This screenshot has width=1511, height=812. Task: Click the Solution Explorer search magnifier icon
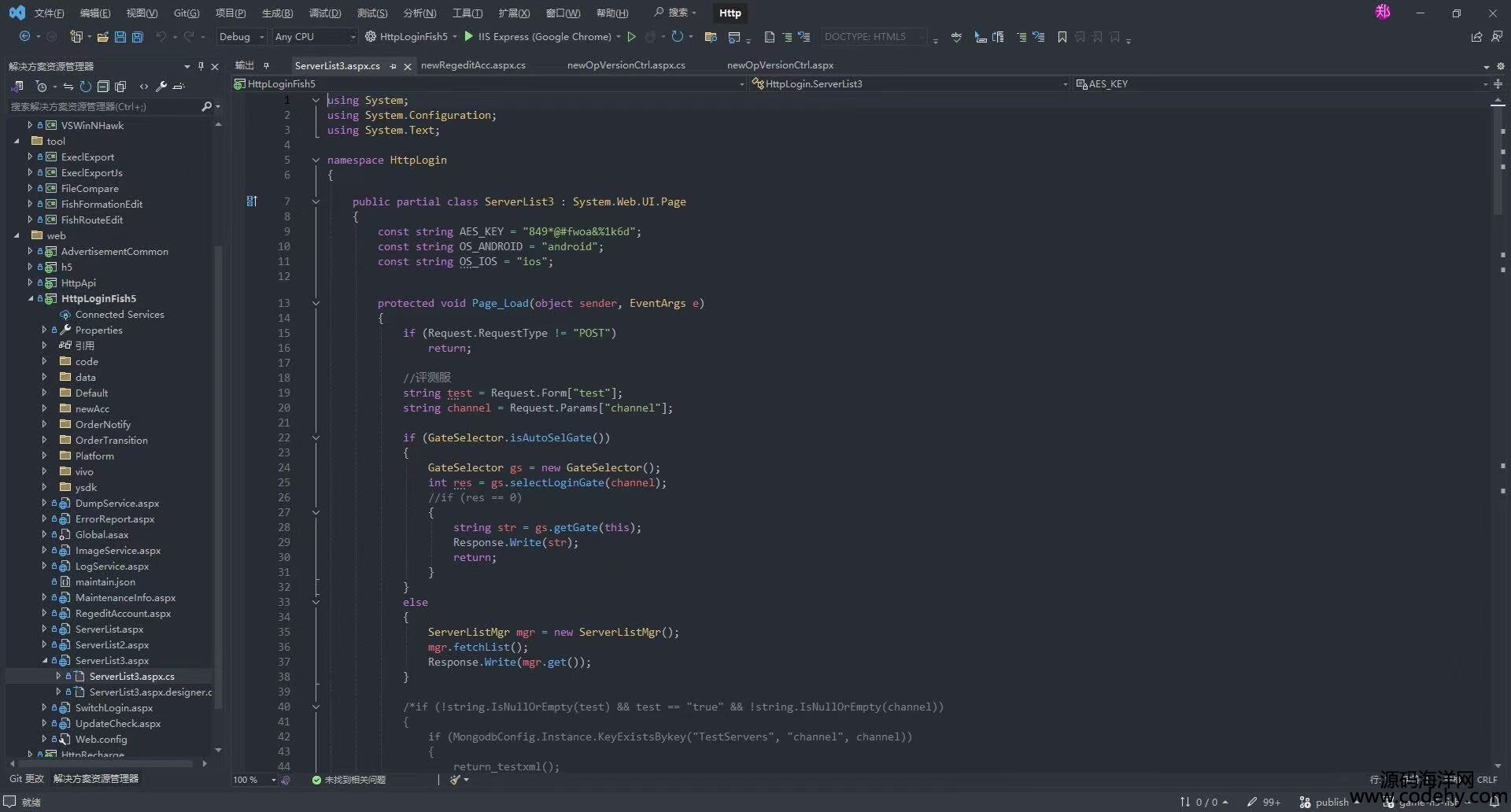206,106
